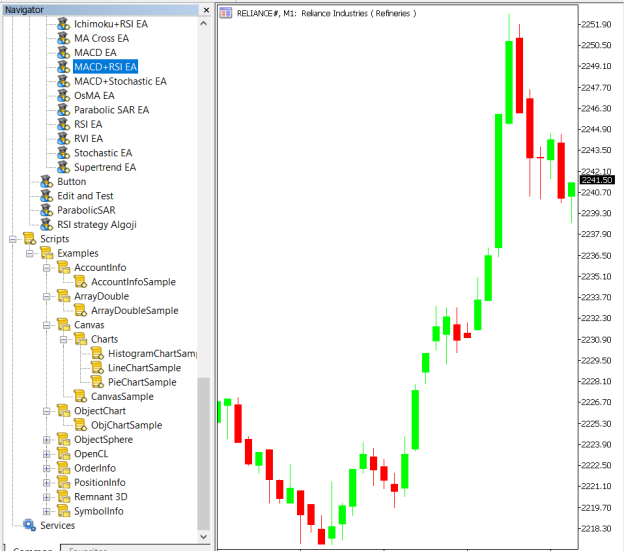
Task: Click the RSI EA advisor icon
Action: pos(63,124)
